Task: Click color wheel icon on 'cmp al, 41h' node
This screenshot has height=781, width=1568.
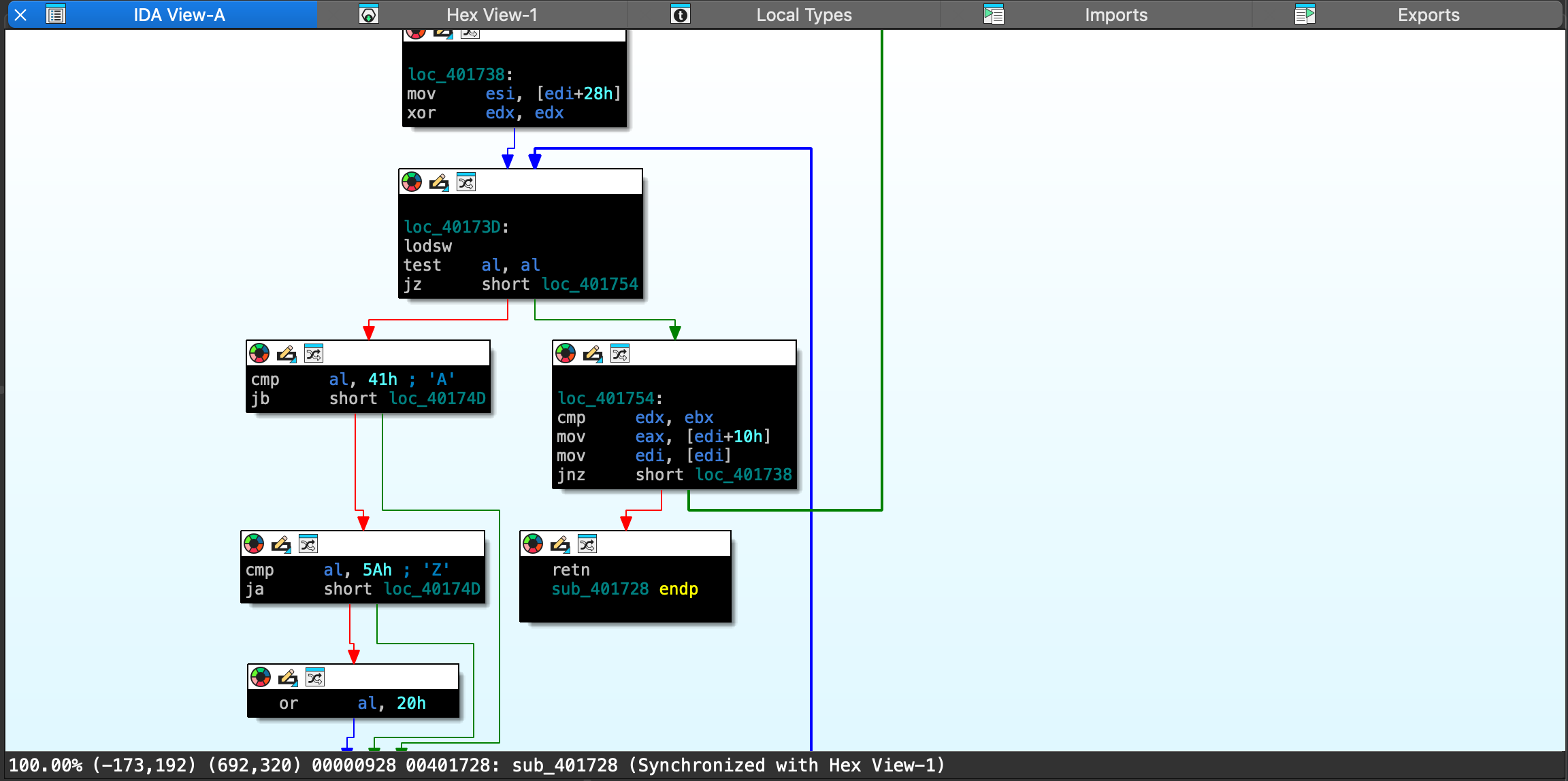Action: tap(259, 353)
